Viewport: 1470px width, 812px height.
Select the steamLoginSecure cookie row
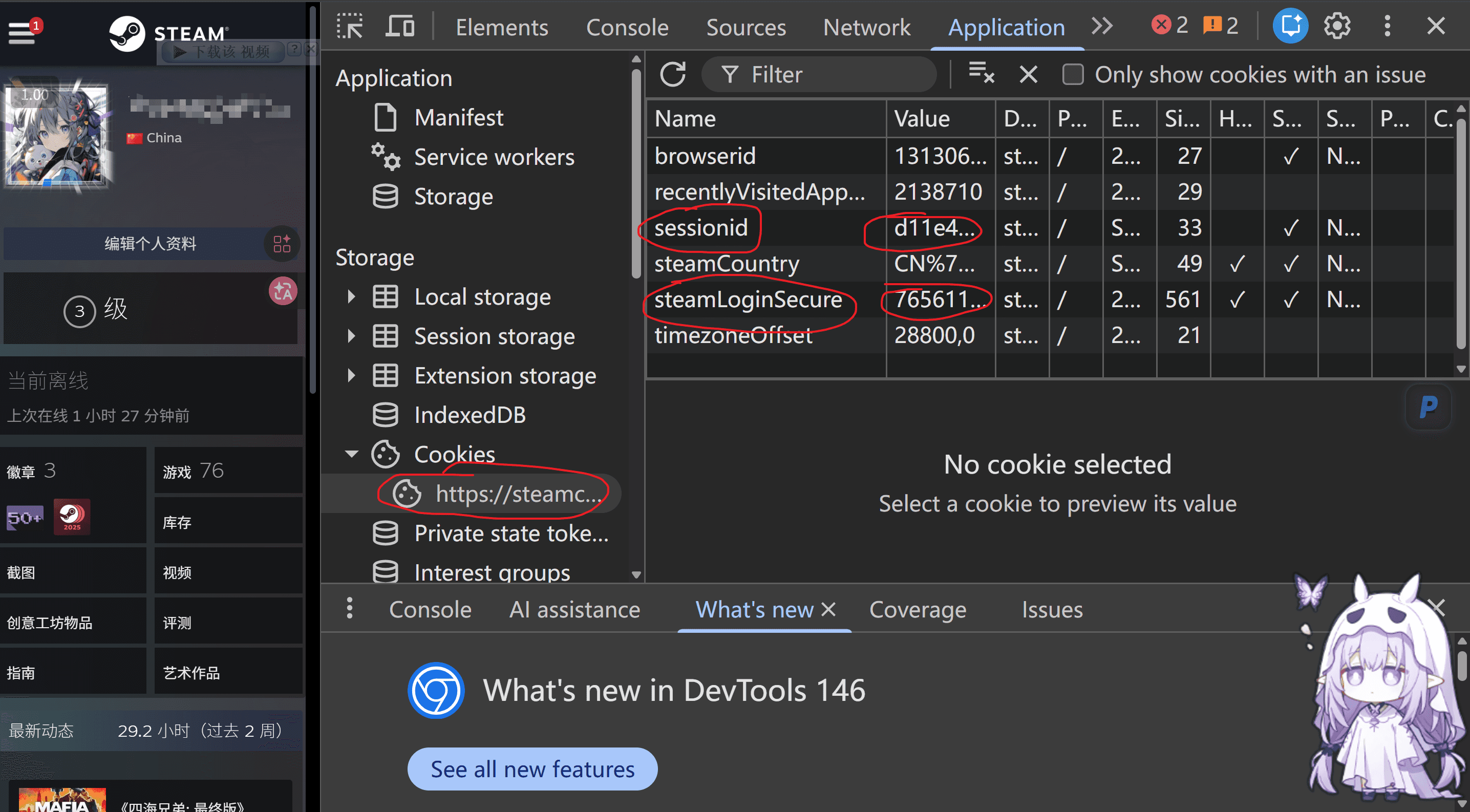point(1050,299)
